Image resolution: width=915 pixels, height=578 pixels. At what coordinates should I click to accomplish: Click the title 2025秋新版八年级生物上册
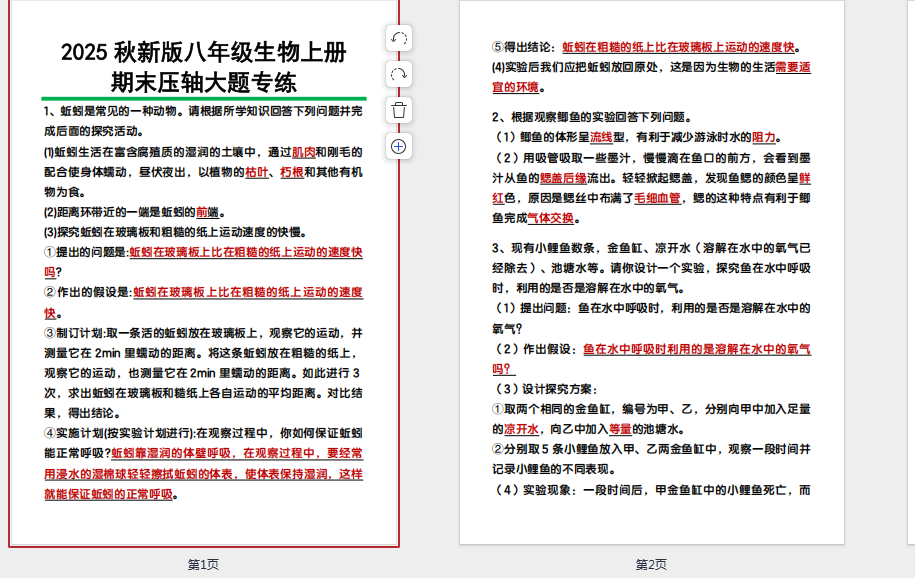click(x=204, y=52)
